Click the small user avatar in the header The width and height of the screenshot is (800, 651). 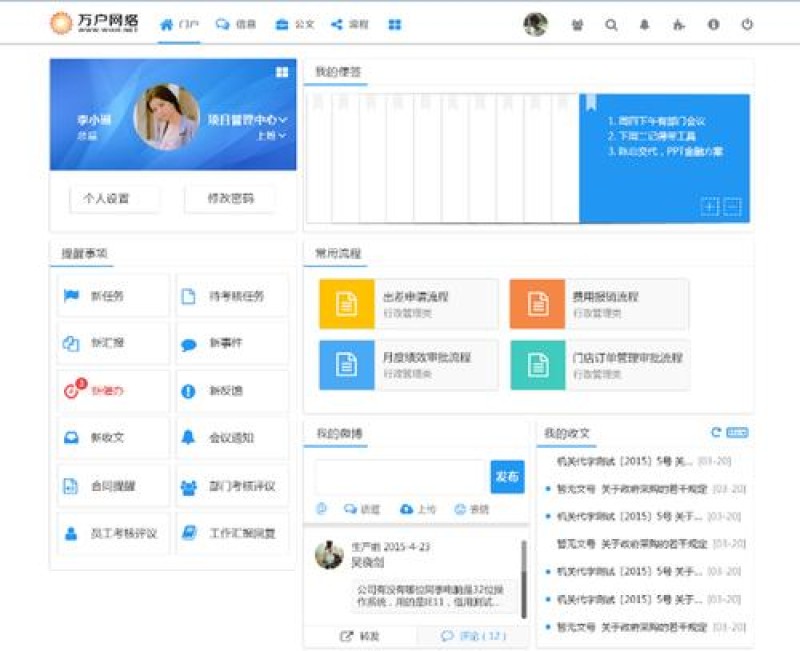coord(535,24)
